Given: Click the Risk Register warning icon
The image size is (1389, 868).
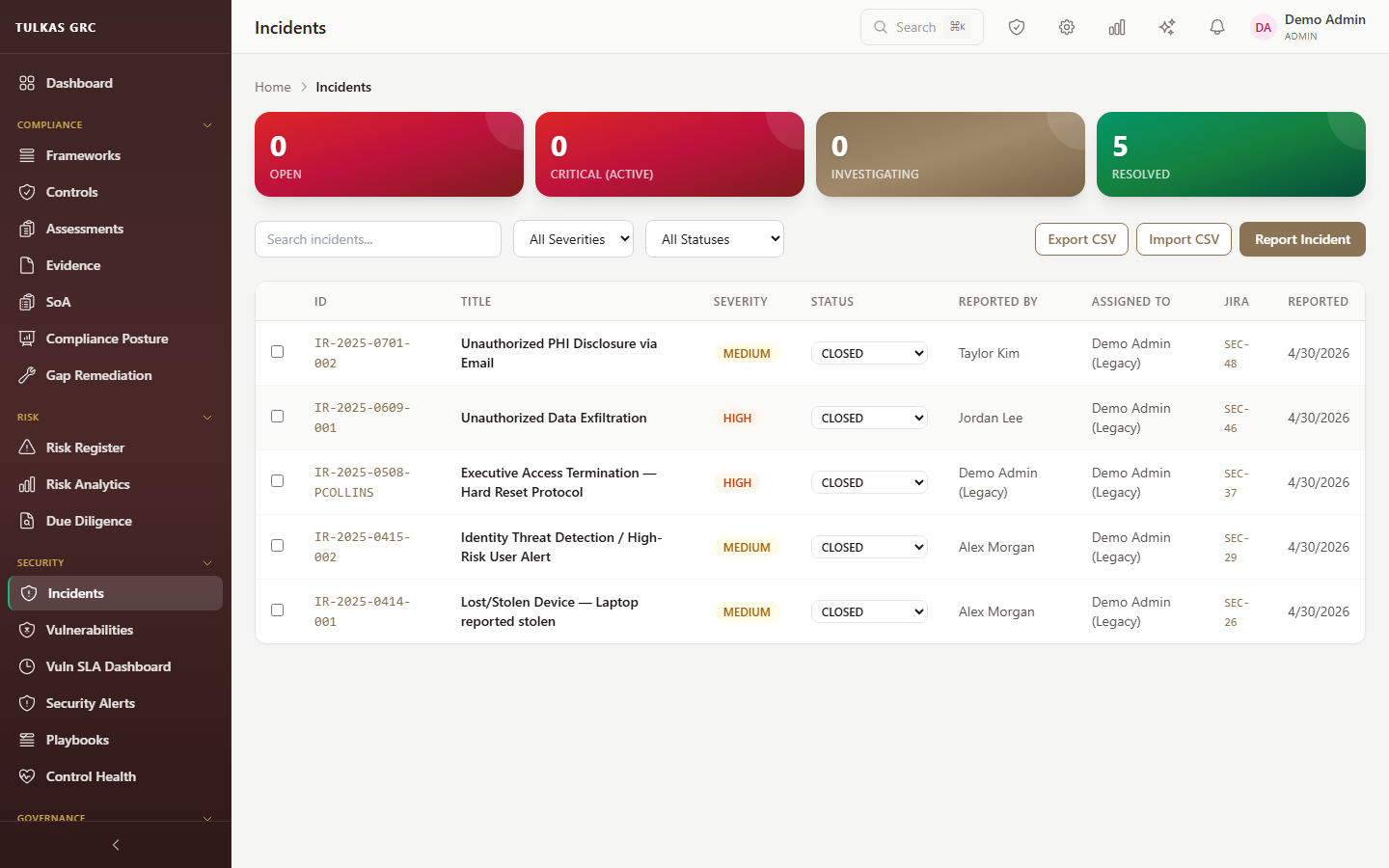Looking at the screenshot, I should point(27,448).
